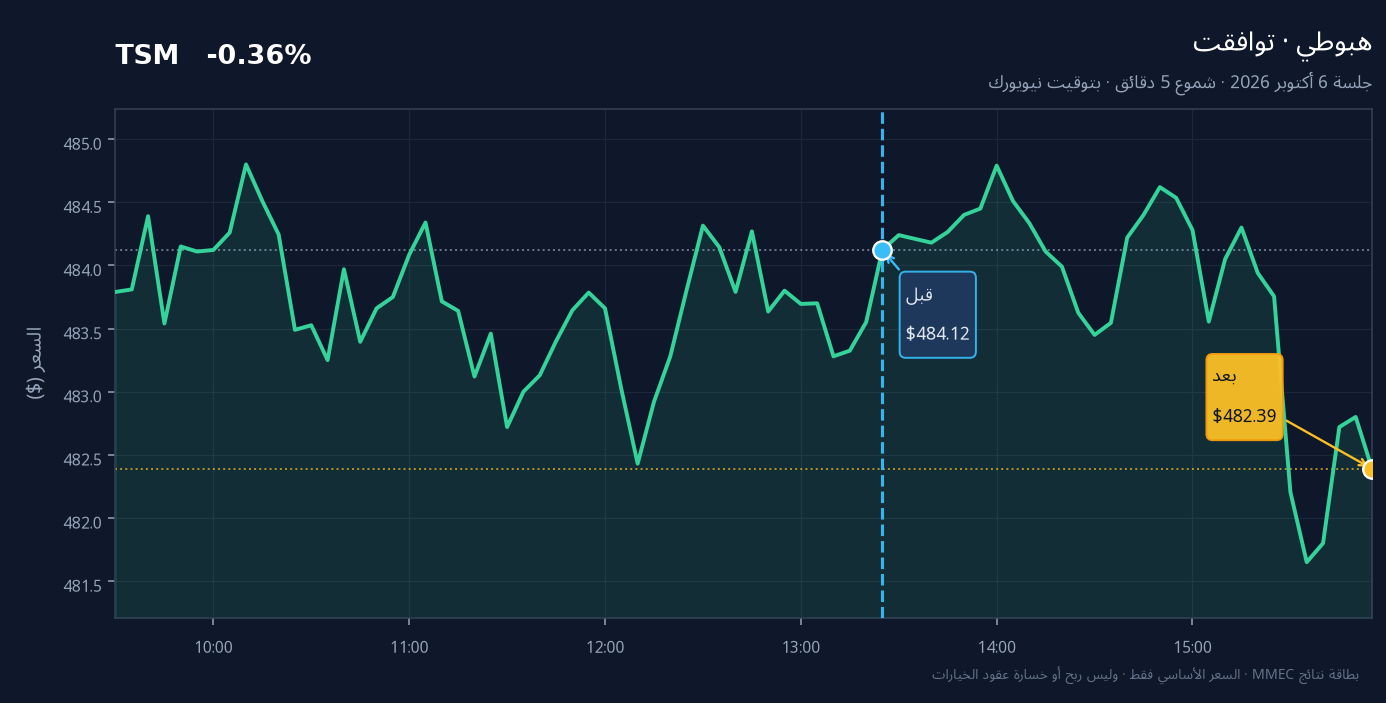Screen dimensions: 1386x703
Task: Click the 15:00 time axis label
Action: coord(1193,647)
